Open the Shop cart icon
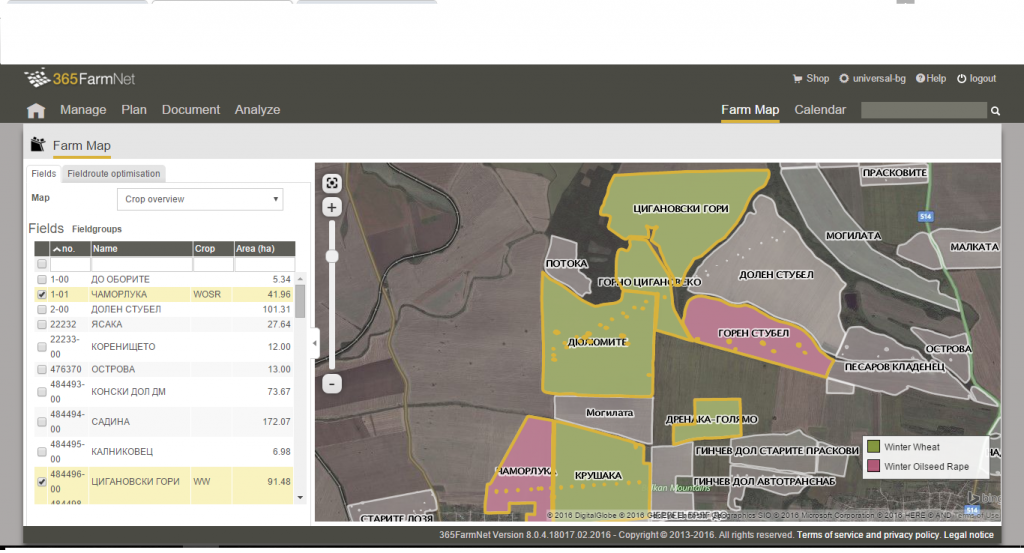This screenshot has width=1024, height=553. click(x=797, y=79)
